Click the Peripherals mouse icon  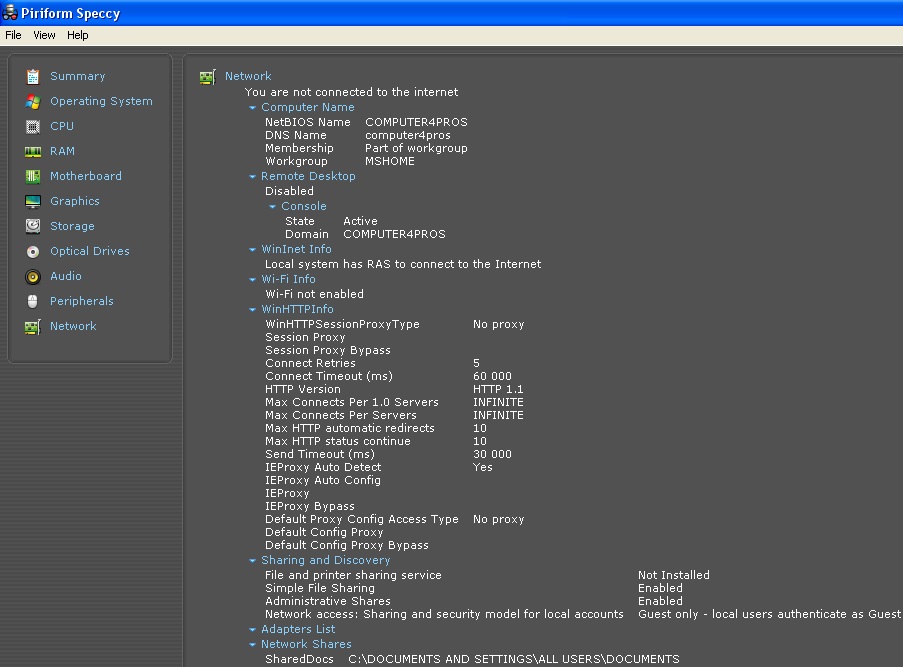tap(33, 301)
